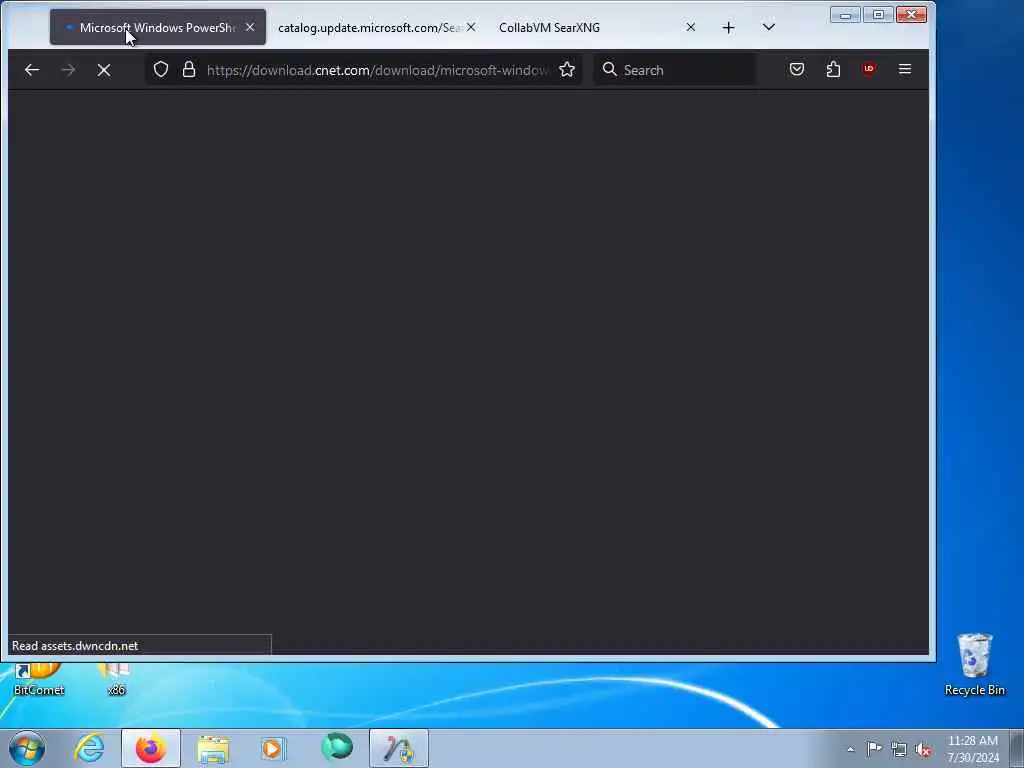Close the CollabVM SearXNG tab
The height and width of the screenshot is (768, 1024).
point(690,27)
